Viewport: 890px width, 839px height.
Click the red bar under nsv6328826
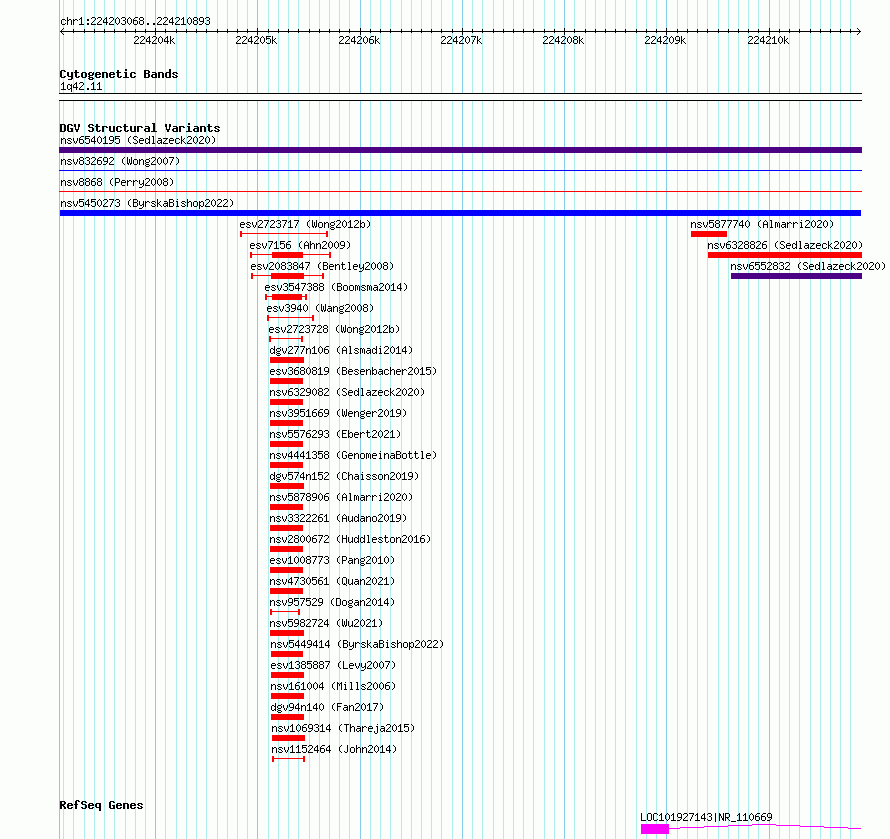point(785,255)
